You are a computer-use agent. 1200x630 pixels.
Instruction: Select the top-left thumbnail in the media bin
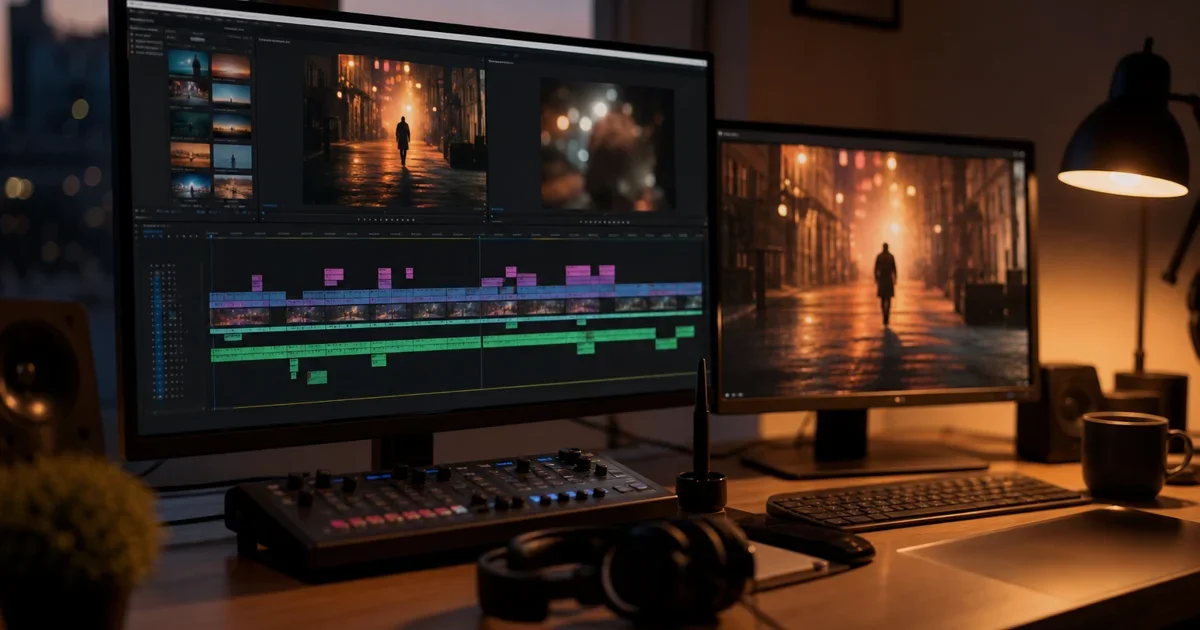tap(188, 64)
